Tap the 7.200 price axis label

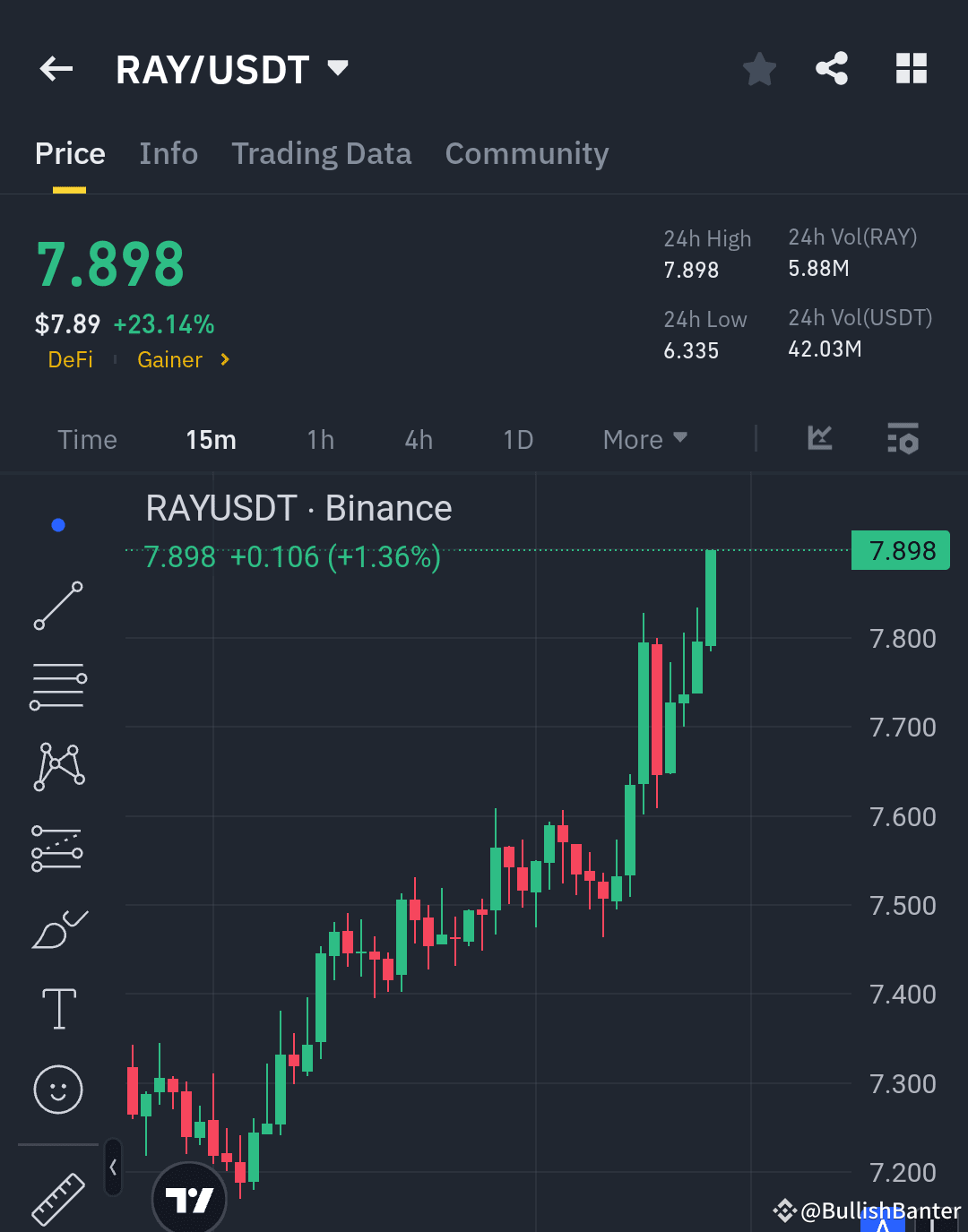click(x=903, y=1173)
